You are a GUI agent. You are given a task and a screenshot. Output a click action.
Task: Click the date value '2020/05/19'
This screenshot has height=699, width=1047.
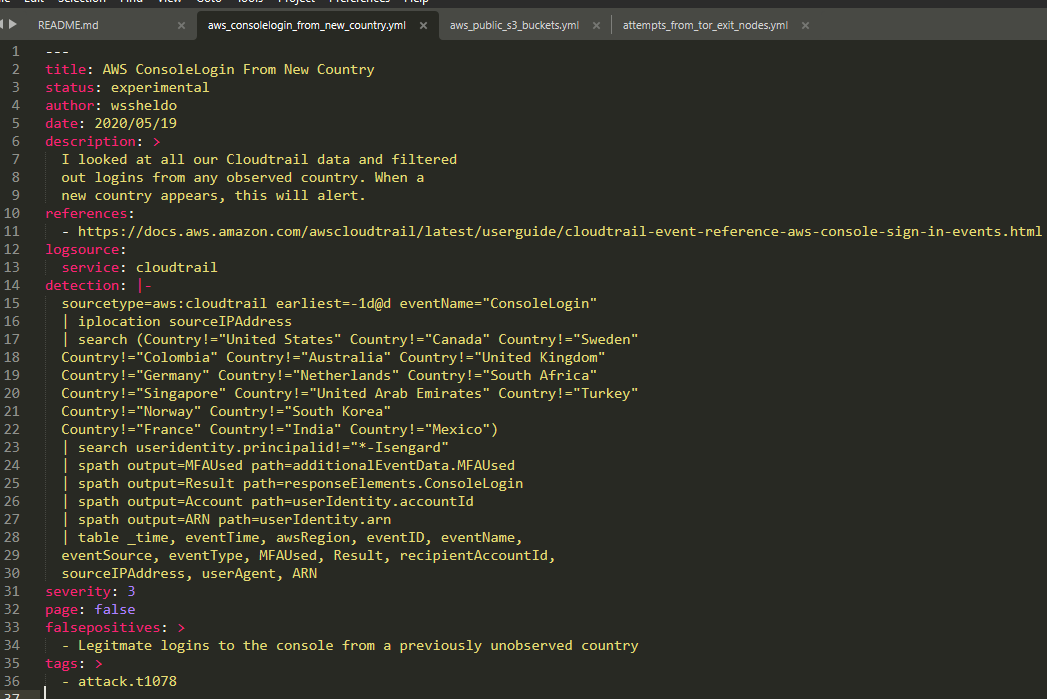click(x=136, y=124)
